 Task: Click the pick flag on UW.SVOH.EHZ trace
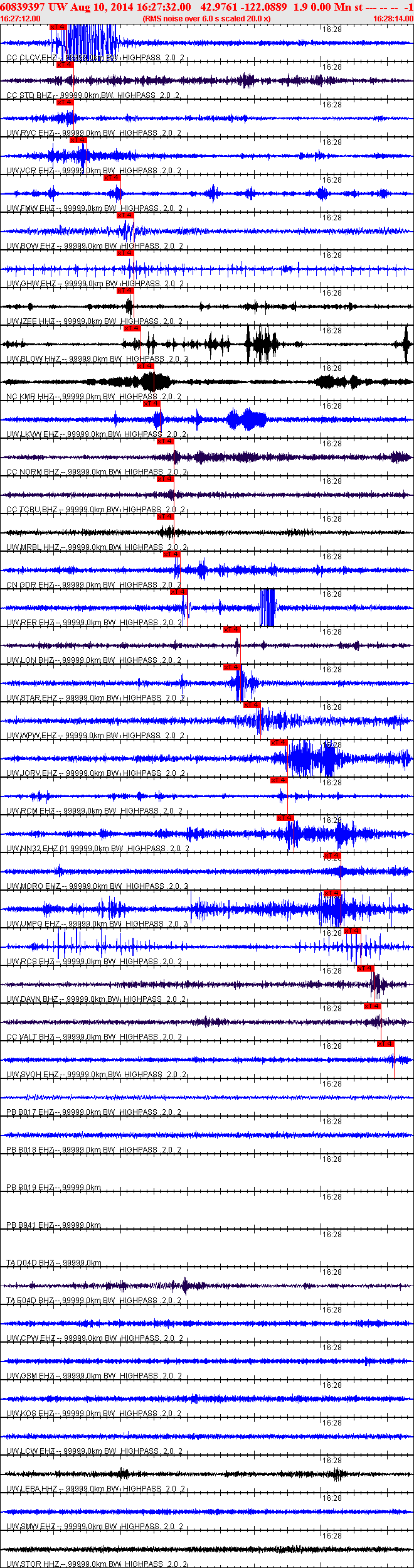click(x=386, y=1044)
